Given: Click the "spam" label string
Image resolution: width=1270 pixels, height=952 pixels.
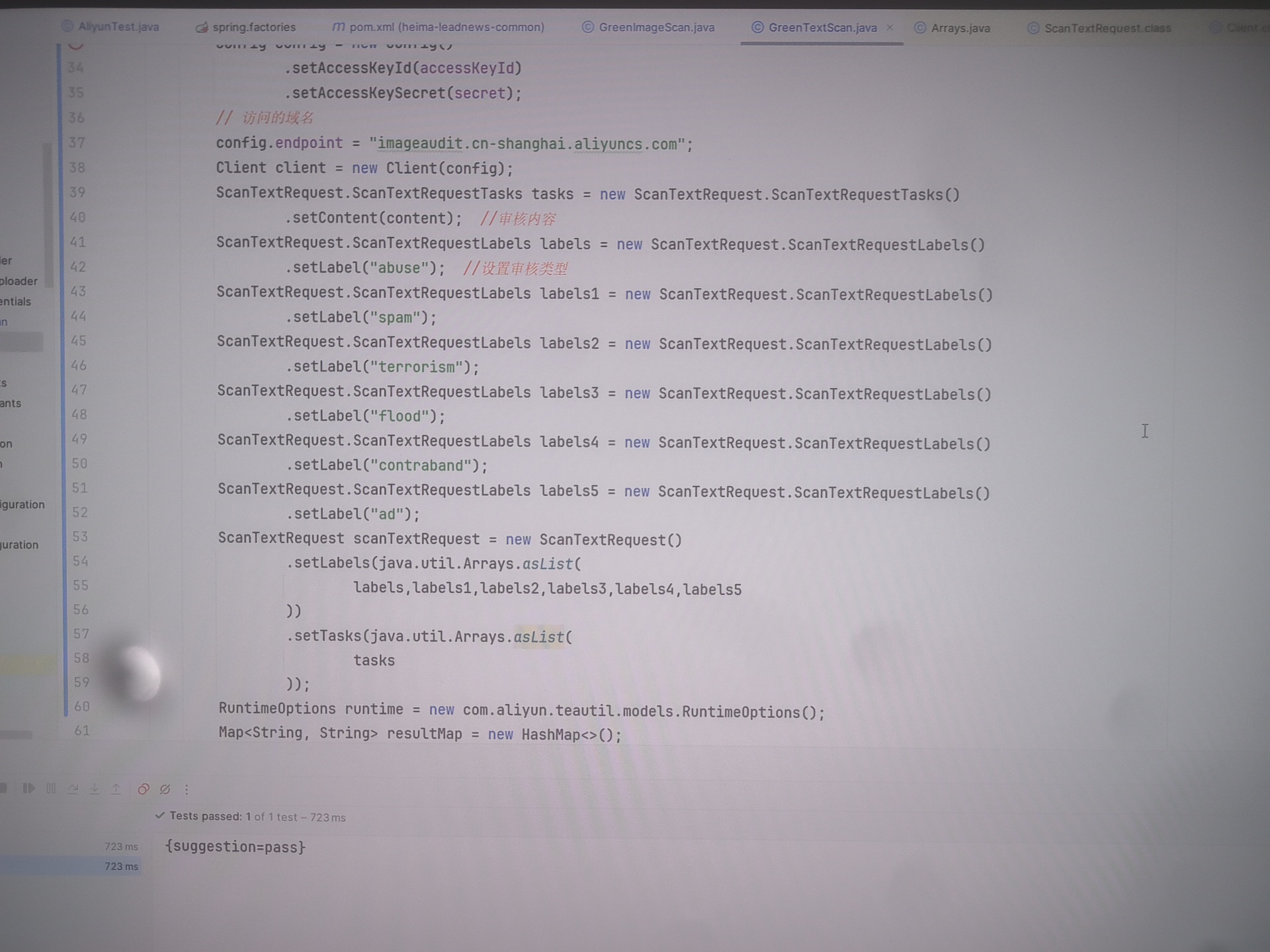Looking at the screenshot, I should pos(396,317).
